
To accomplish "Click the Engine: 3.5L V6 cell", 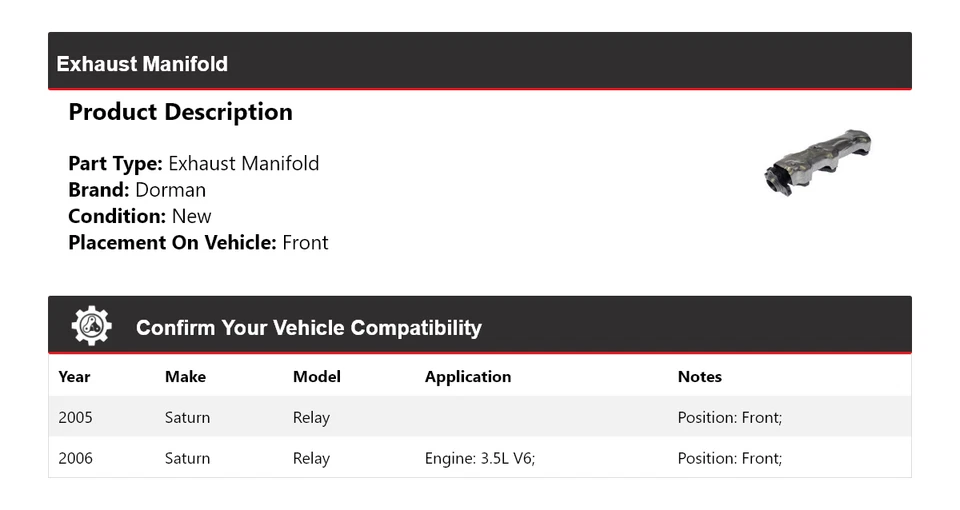I will click(480, 458).
